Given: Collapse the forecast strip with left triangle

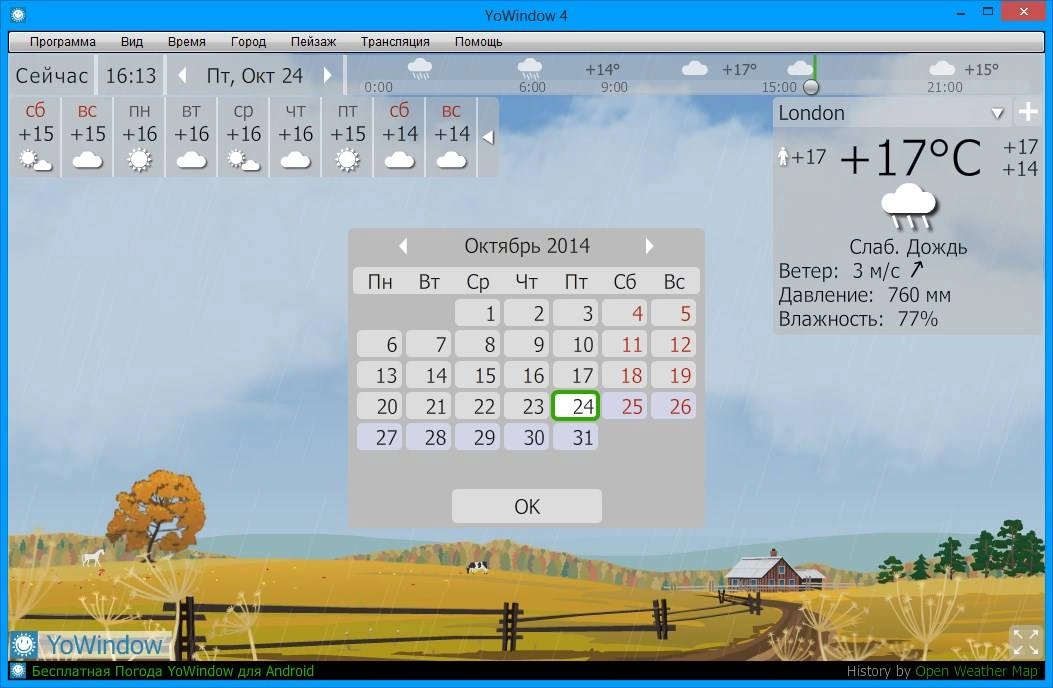Looking at the screenshot, I should pos(488,137).
